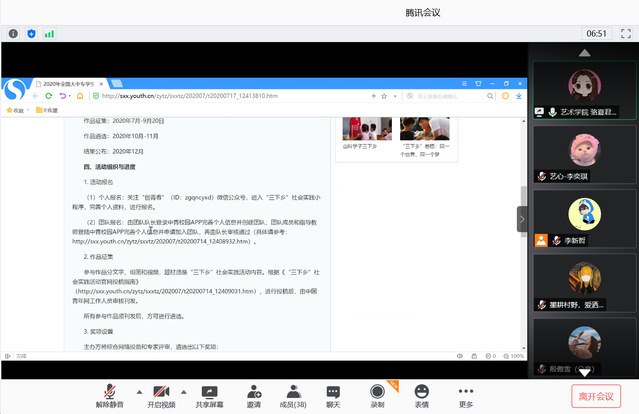Image resolution: width=639 pixels, height=414 pixels.
Task: Click the 06:51 meeting timer
Action: pos(597,33)
